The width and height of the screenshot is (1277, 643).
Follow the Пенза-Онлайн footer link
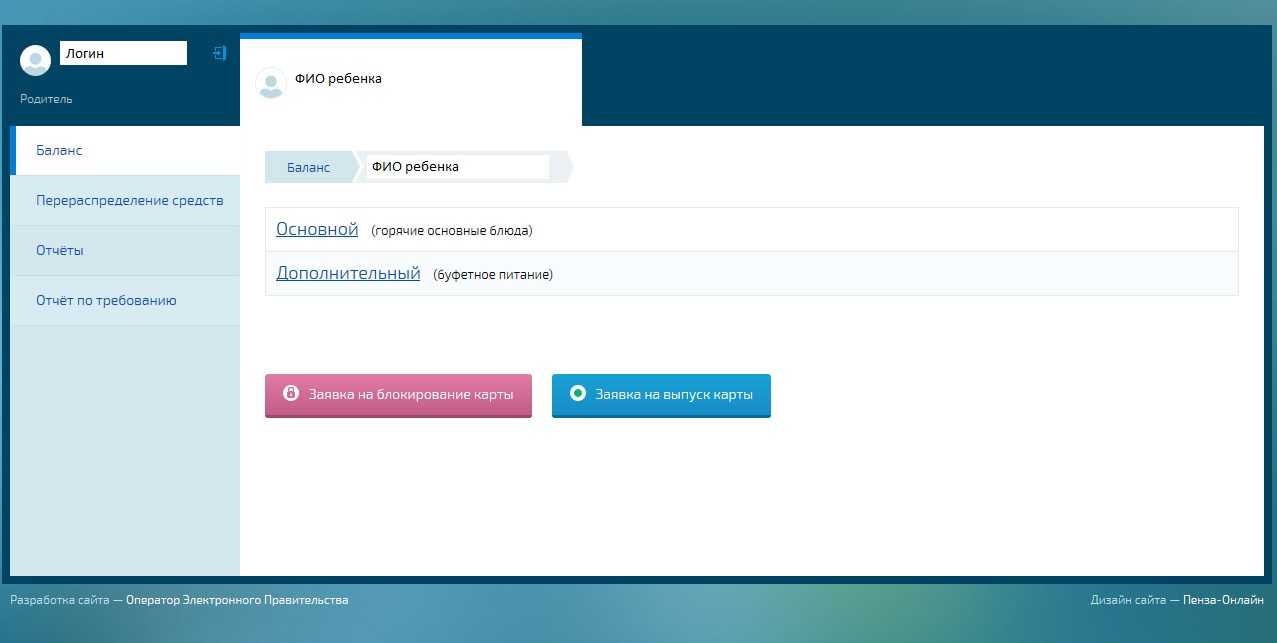[1223, 600]
